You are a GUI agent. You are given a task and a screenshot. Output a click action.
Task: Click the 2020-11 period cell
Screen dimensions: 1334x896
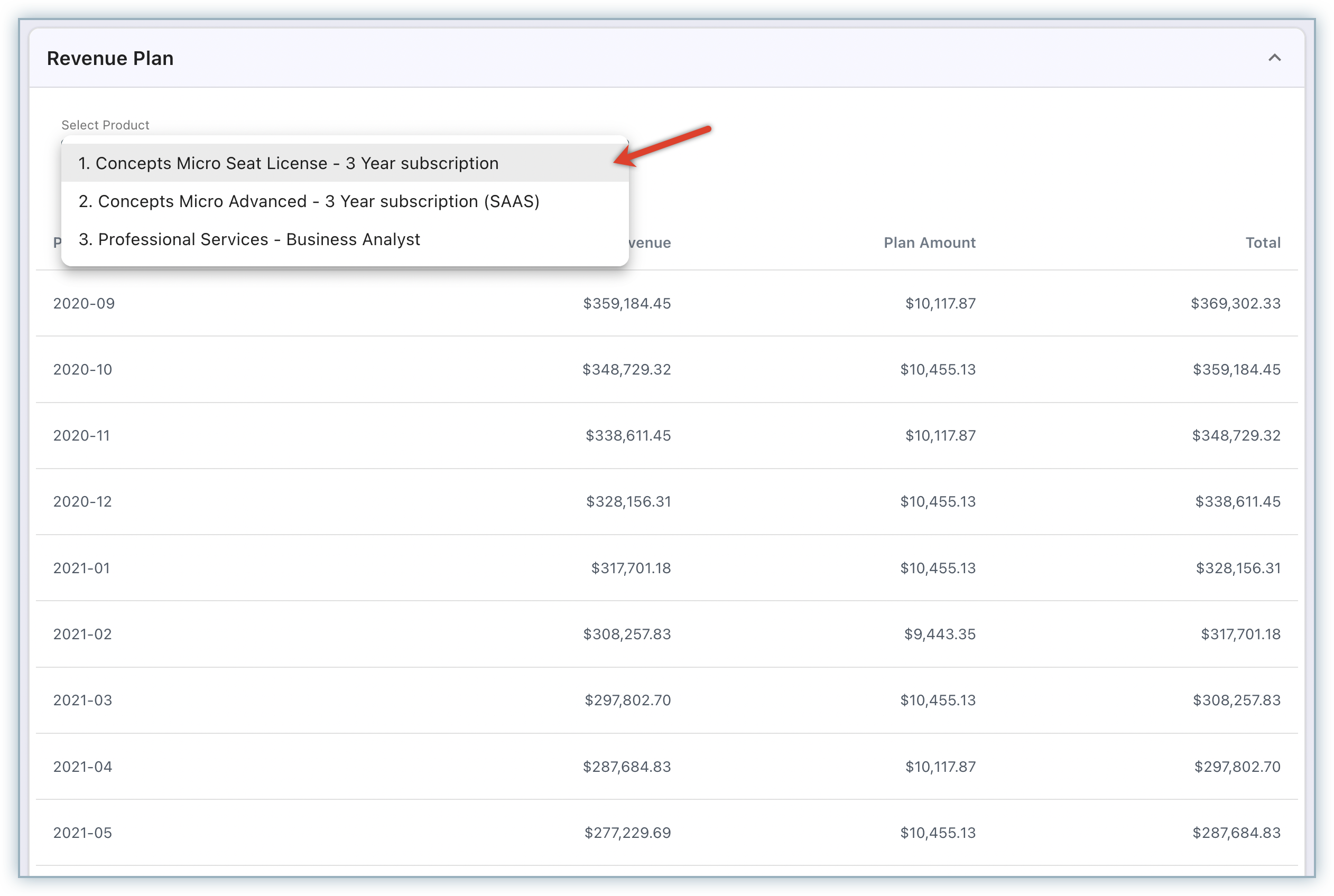82,435
